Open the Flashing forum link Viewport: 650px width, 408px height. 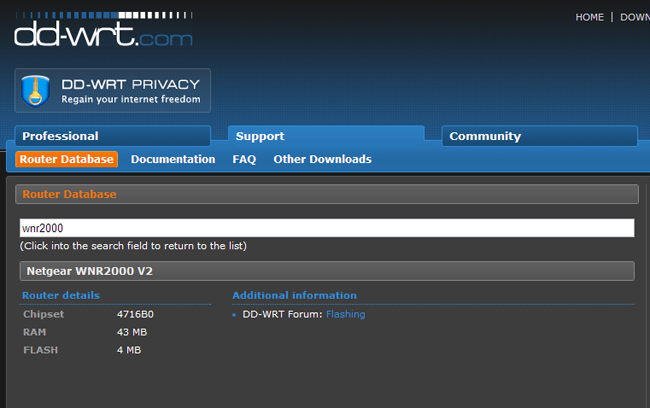click(x=345, y=314)
